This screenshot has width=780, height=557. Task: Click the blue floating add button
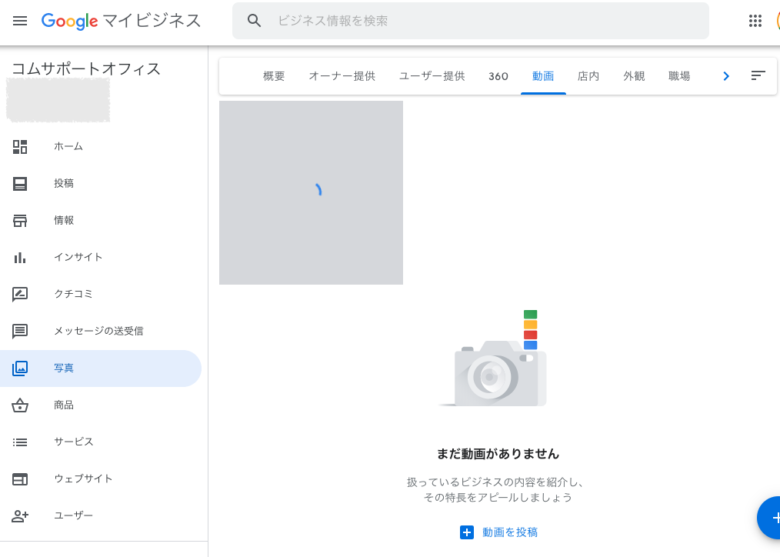pyautogui.click(x=771, y=518)
